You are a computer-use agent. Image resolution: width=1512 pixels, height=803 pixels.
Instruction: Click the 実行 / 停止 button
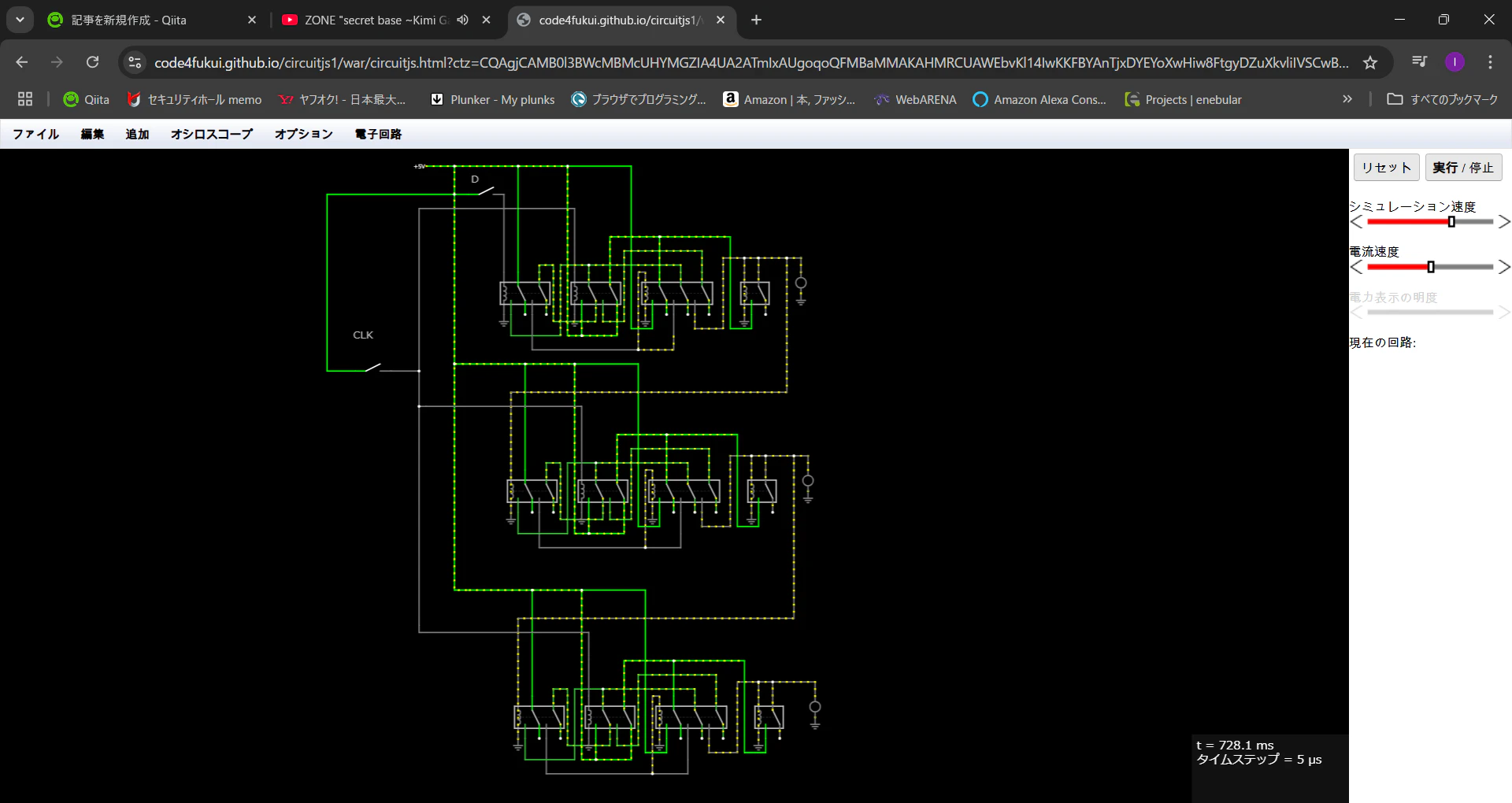[1463, 168]
